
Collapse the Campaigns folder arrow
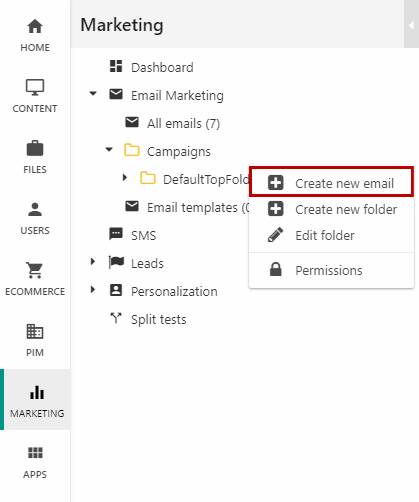click(x=109, y=150)
